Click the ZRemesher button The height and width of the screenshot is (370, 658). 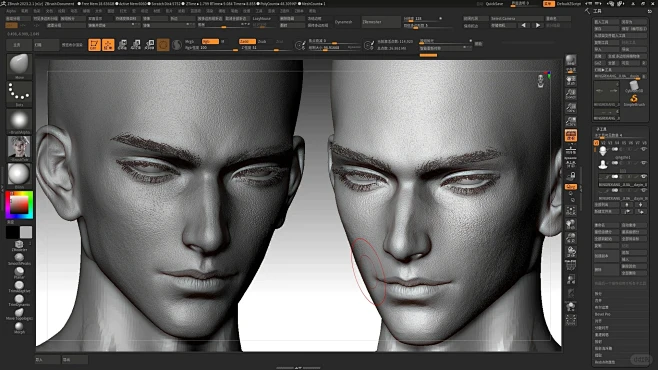click(380, 22)
